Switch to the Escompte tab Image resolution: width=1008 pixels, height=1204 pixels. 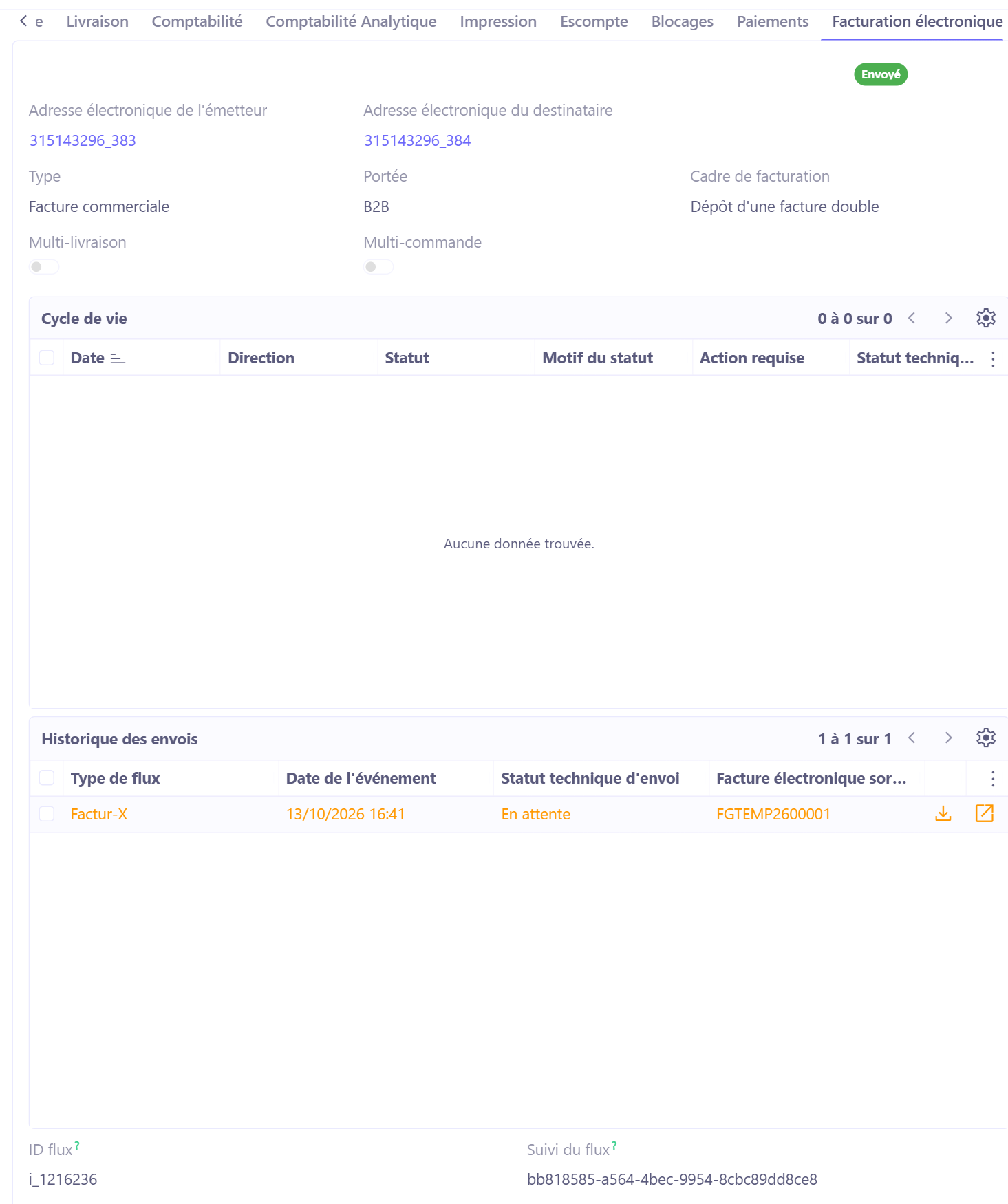tap(594, 22)
